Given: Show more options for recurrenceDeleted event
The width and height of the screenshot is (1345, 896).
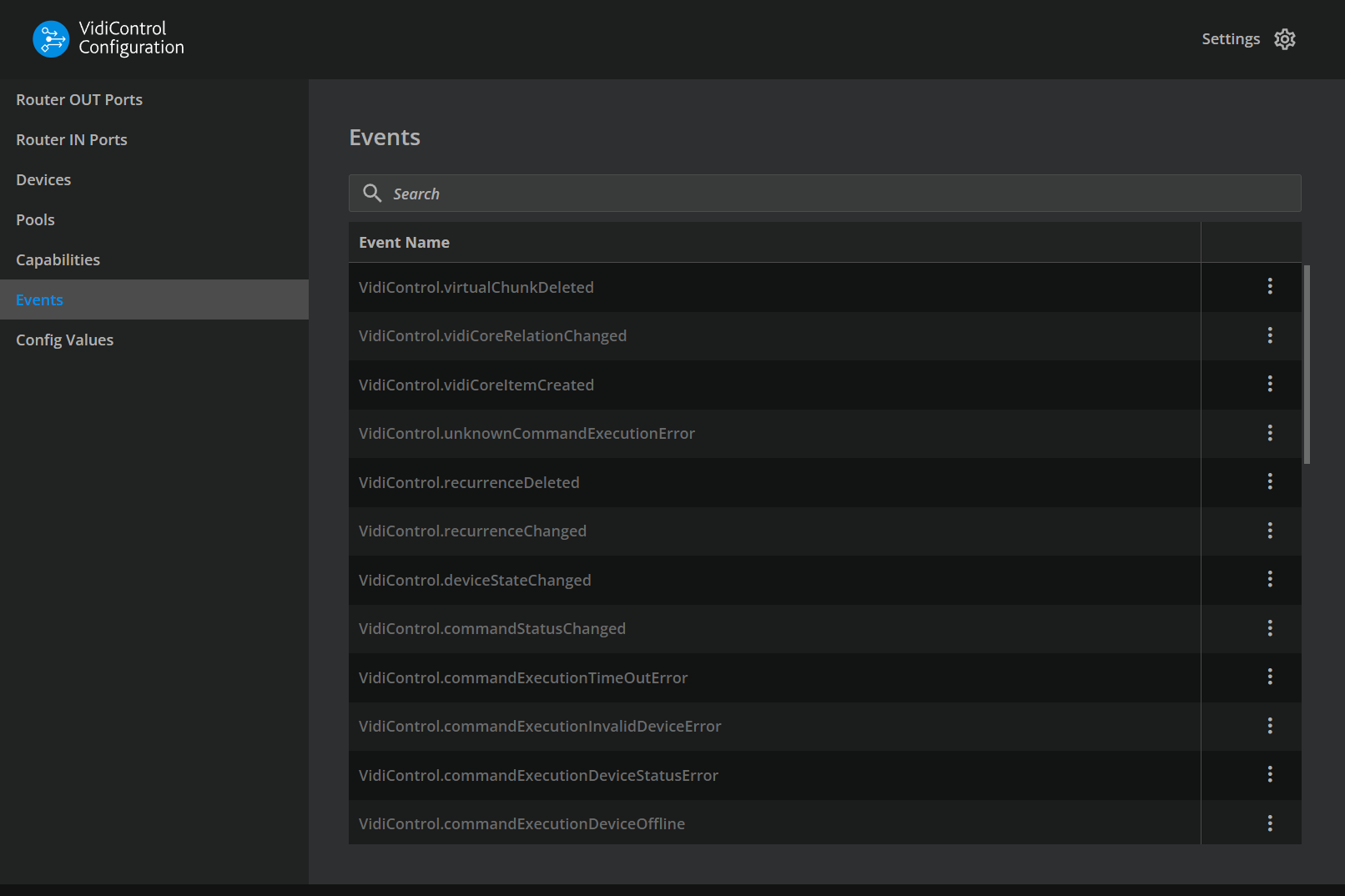Looking at the screenshot, I should click(x=1269, y=481).
